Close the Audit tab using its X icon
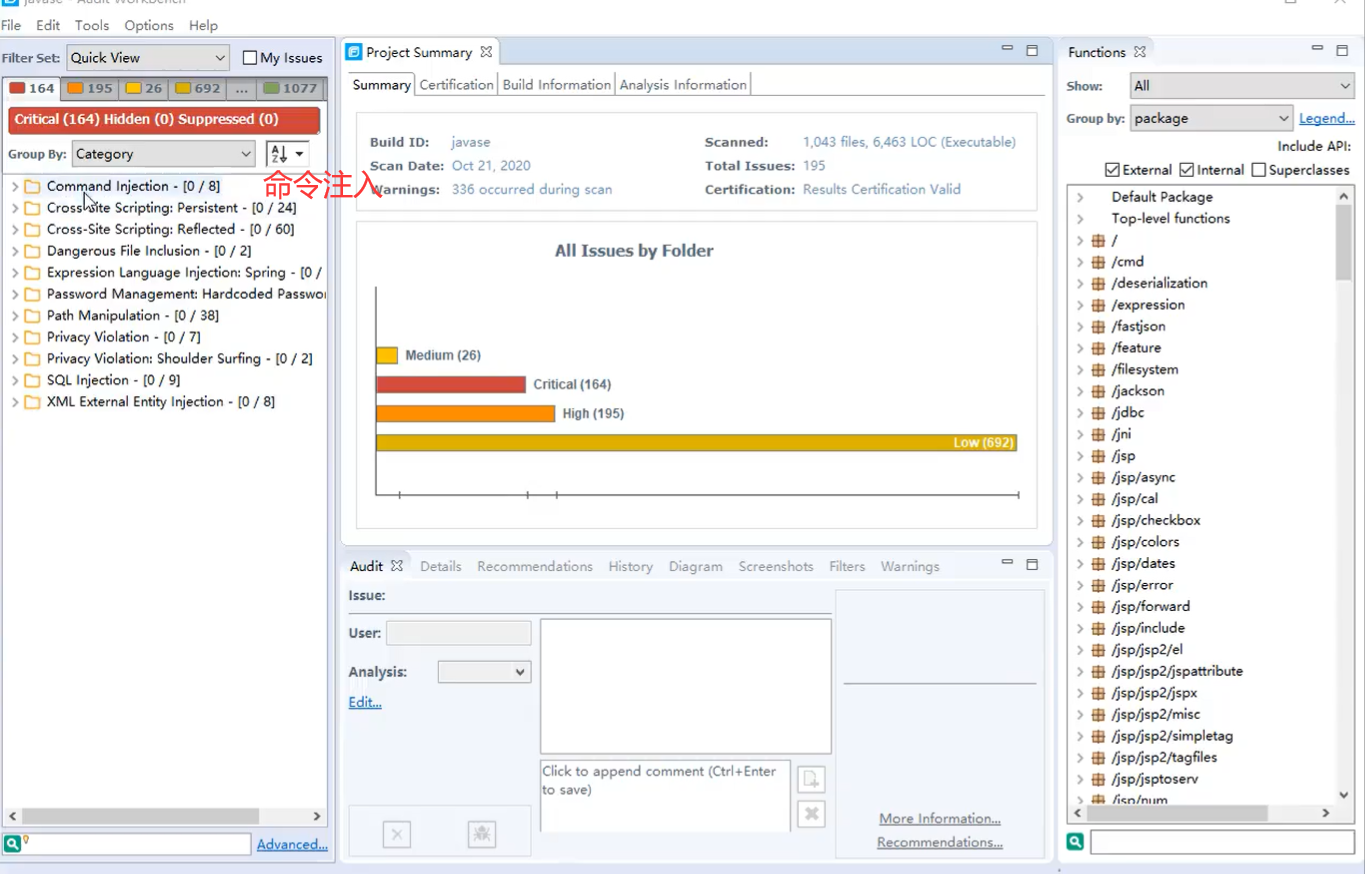 pyautogui.click(x=396, y=566)
